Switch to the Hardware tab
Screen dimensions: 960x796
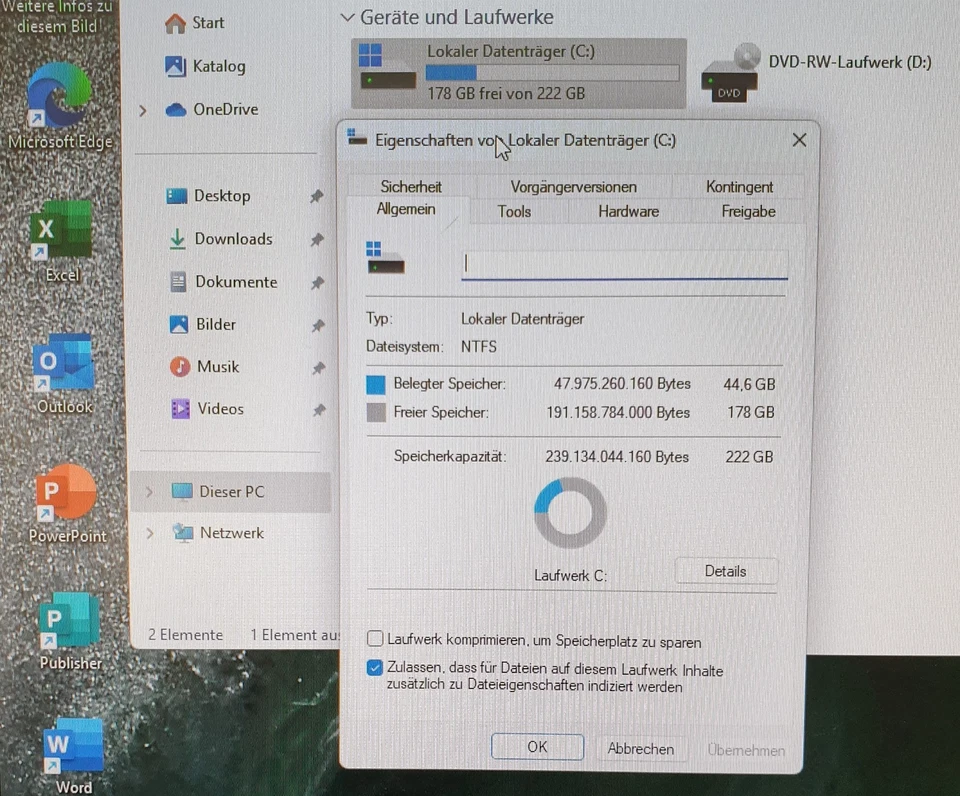[628, 211]
